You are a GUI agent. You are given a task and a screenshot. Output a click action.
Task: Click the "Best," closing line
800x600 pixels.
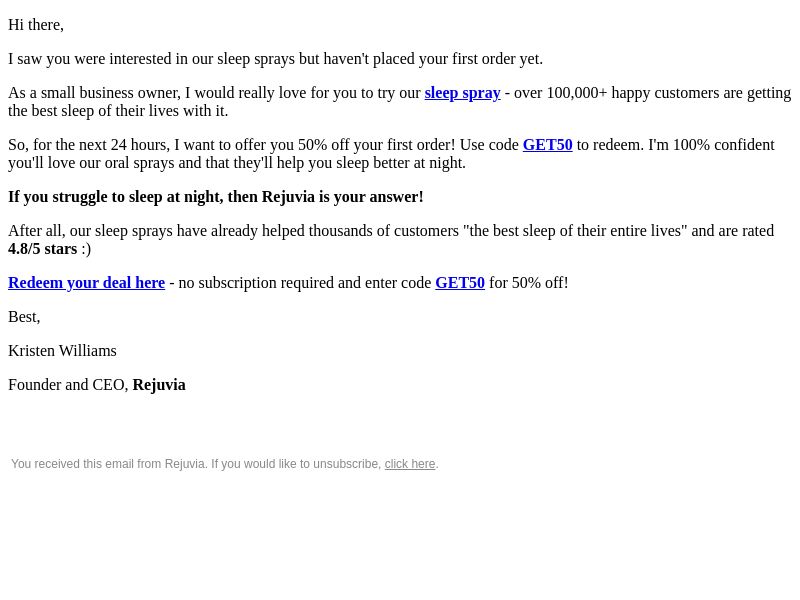point(24,317)
